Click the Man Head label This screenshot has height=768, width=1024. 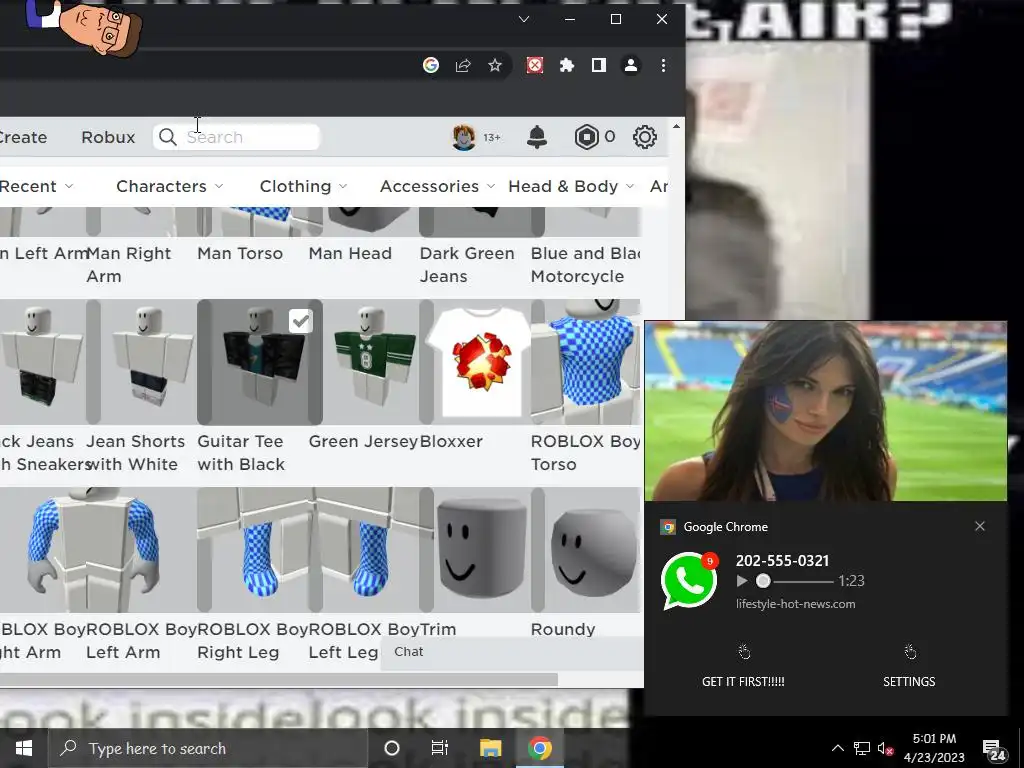click(350, 253)
